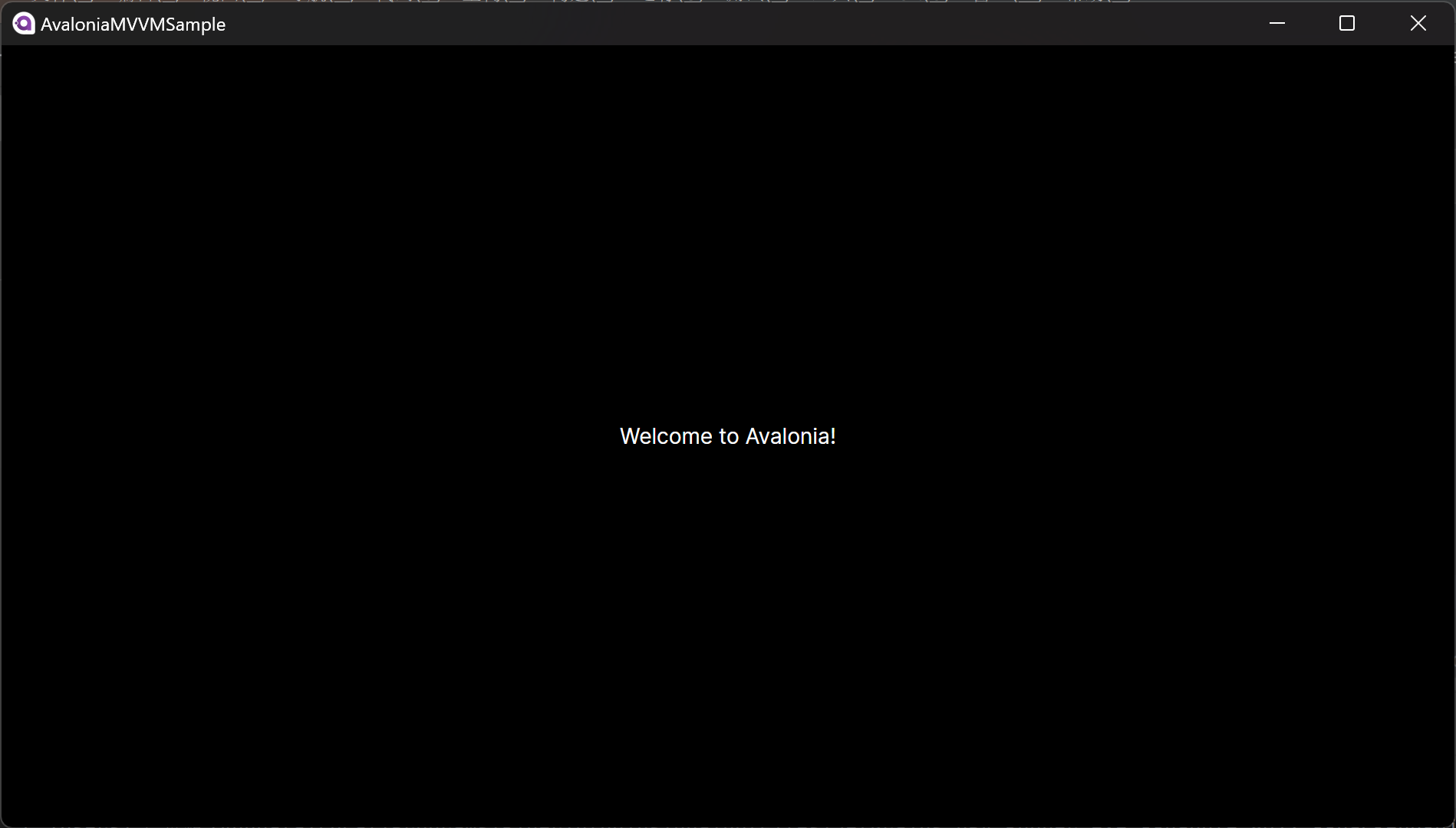Image resolution: width=1456 pixels, height=828 pixels.
Task: Minimize the AvaloniaMVVMSample window
Action: pyautogui.click(x=1277, y=24)
